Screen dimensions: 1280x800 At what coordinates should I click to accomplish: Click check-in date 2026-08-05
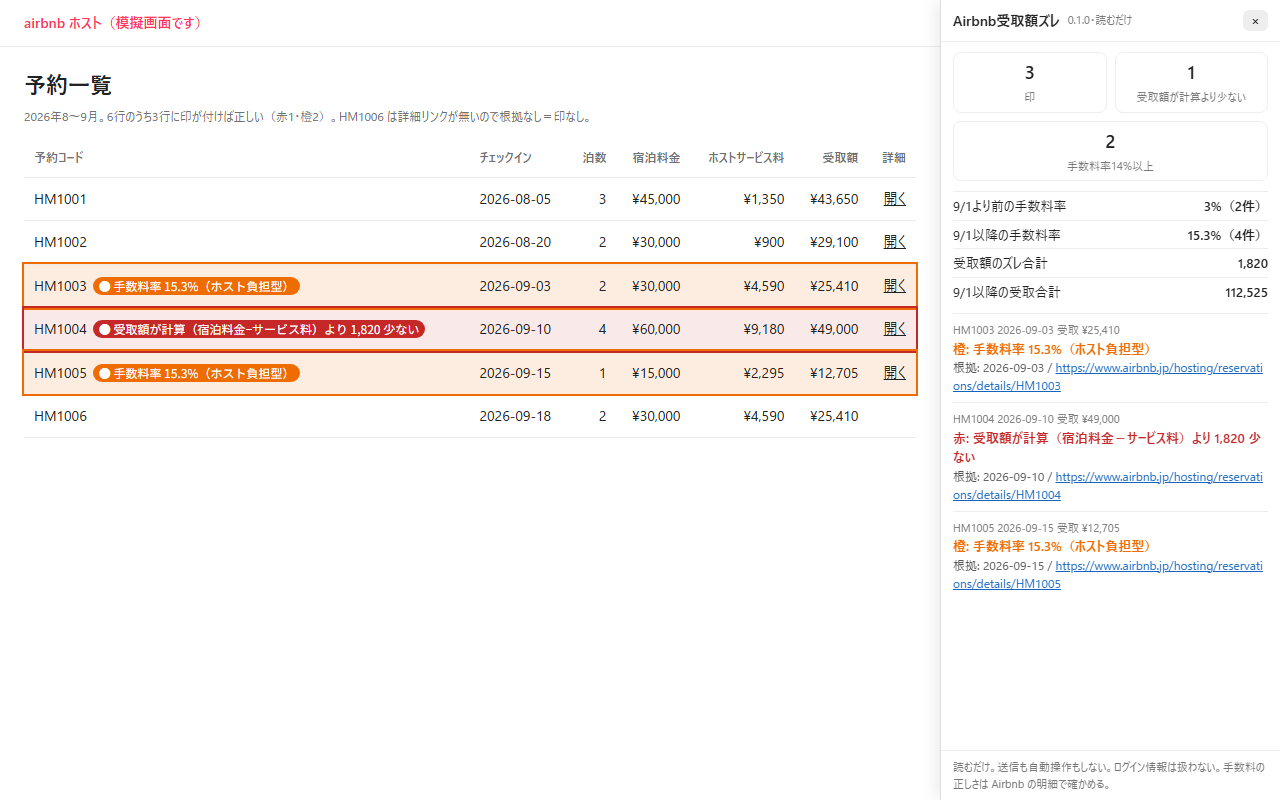515,199
